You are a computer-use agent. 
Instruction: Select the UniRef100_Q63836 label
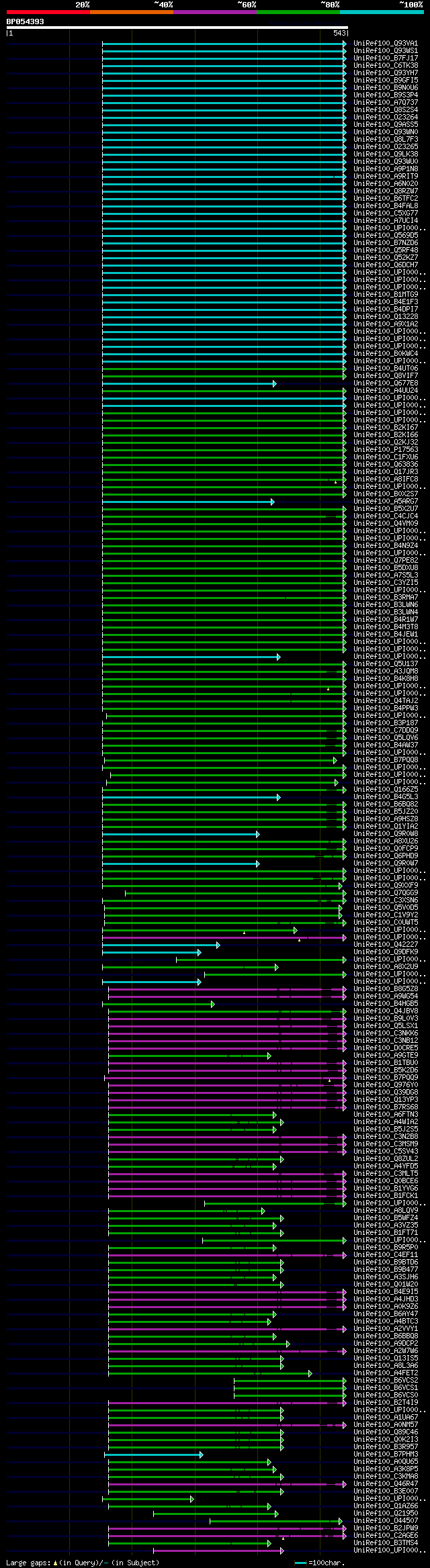(x=386, y=464)
